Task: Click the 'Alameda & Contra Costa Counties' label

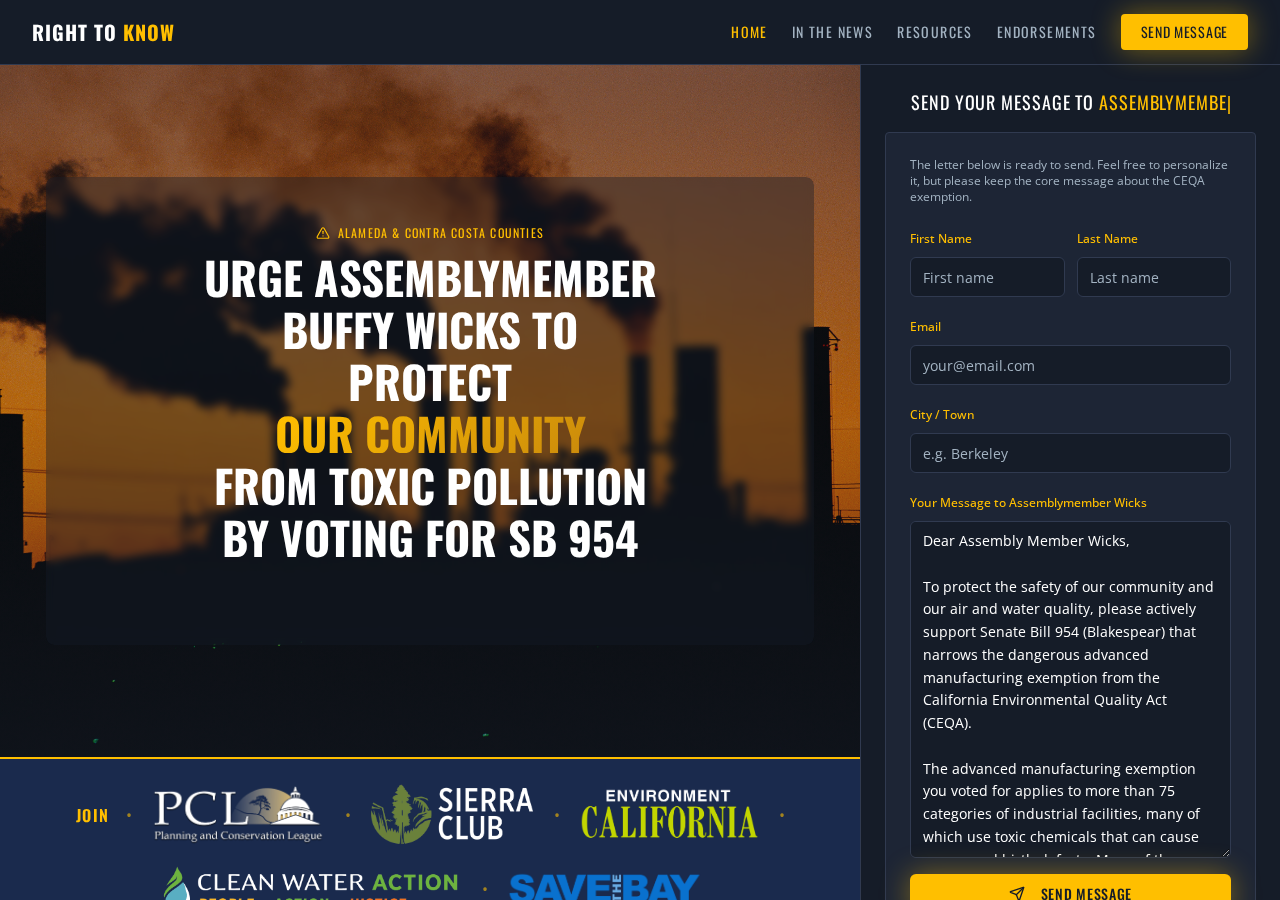Action: coord(441,233)
